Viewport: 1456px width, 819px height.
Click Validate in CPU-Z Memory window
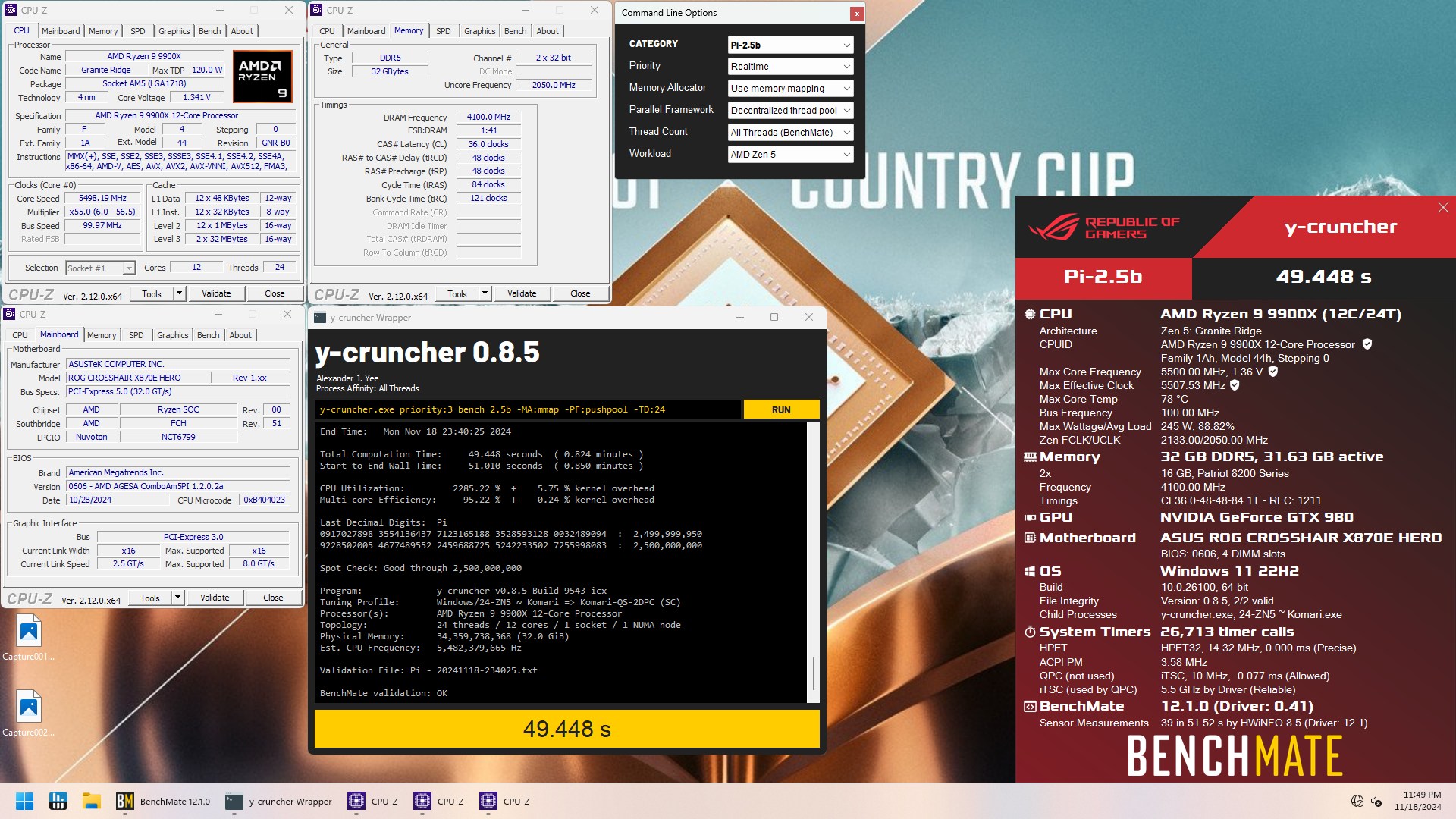coord(522,293)
